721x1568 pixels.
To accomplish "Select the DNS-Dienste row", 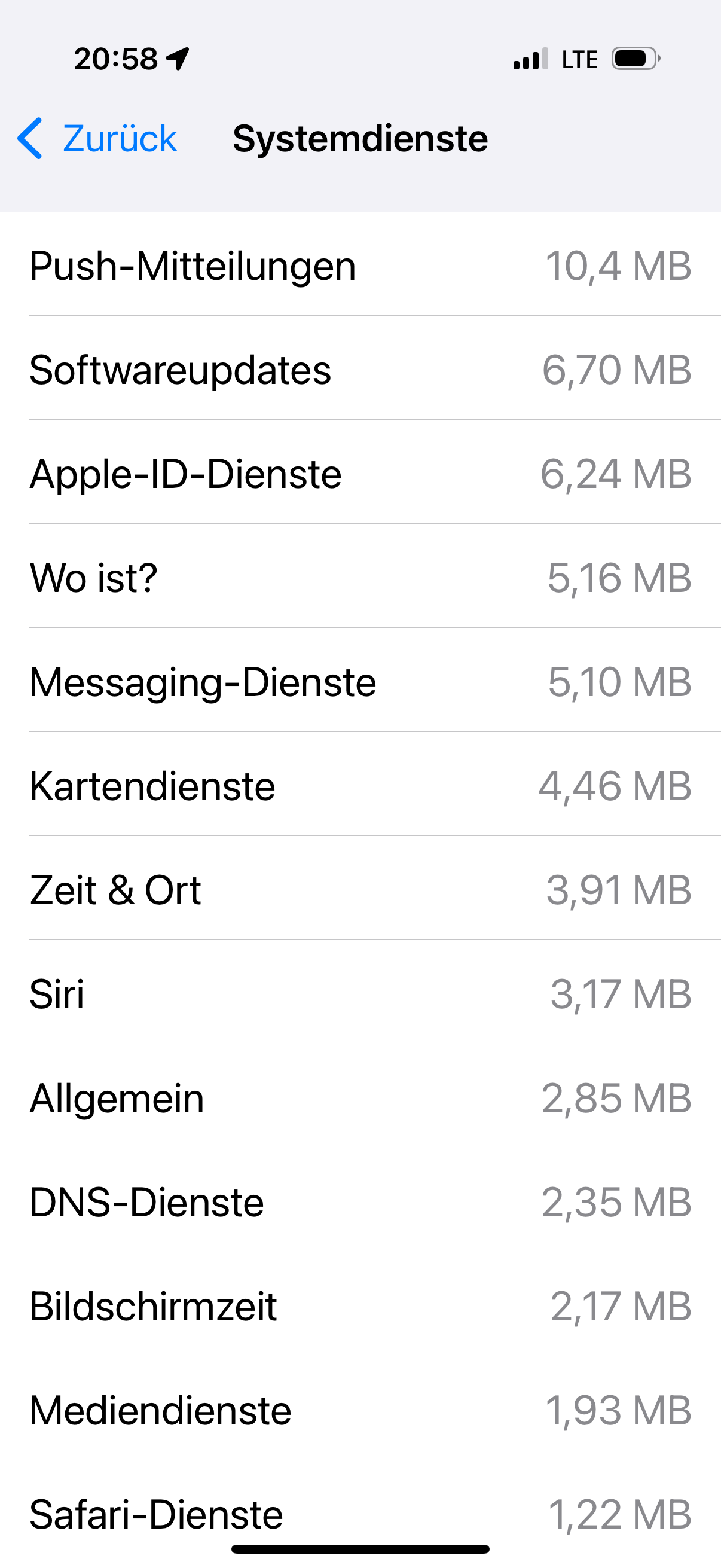I will point(360,1202).
